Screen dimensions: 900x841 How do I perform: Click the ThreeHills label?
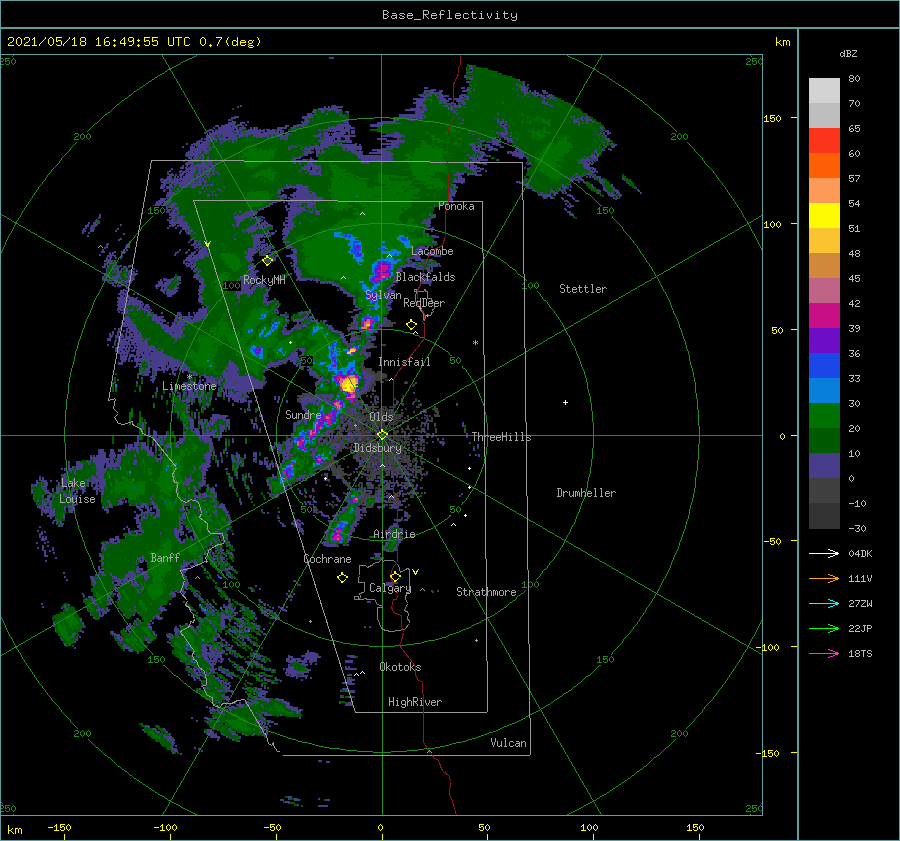(502, 437)
